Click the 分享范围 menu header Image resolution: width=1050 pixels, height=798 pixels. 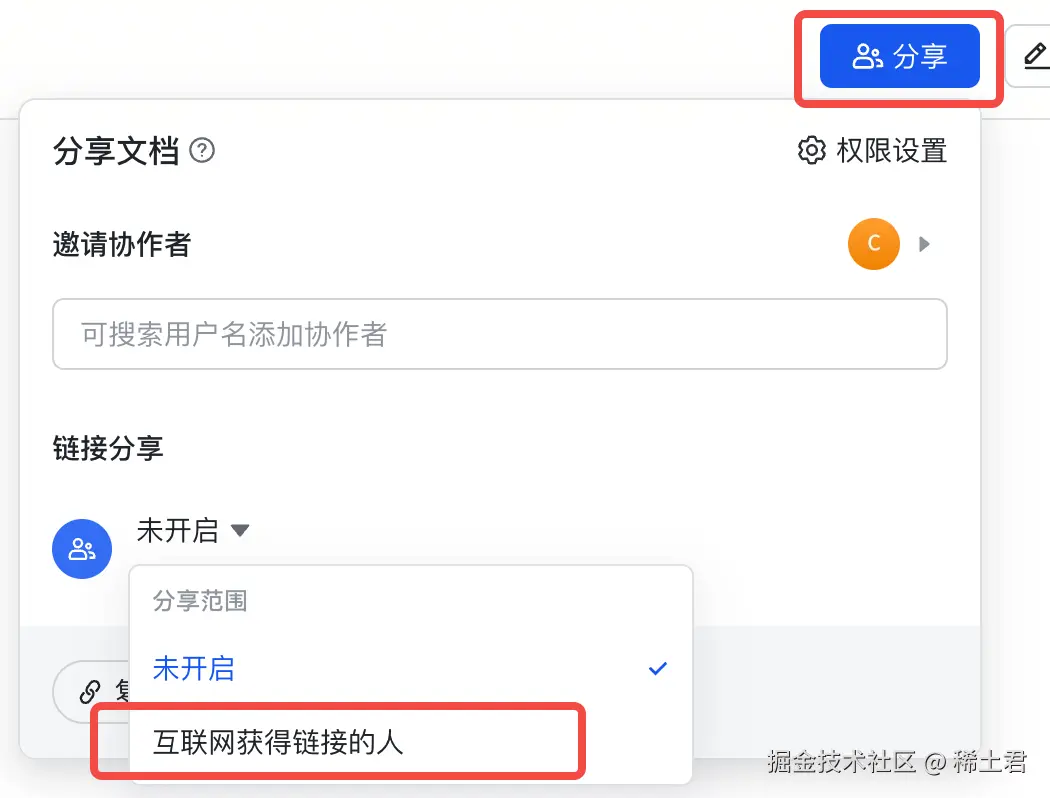[x=200, y=601]
